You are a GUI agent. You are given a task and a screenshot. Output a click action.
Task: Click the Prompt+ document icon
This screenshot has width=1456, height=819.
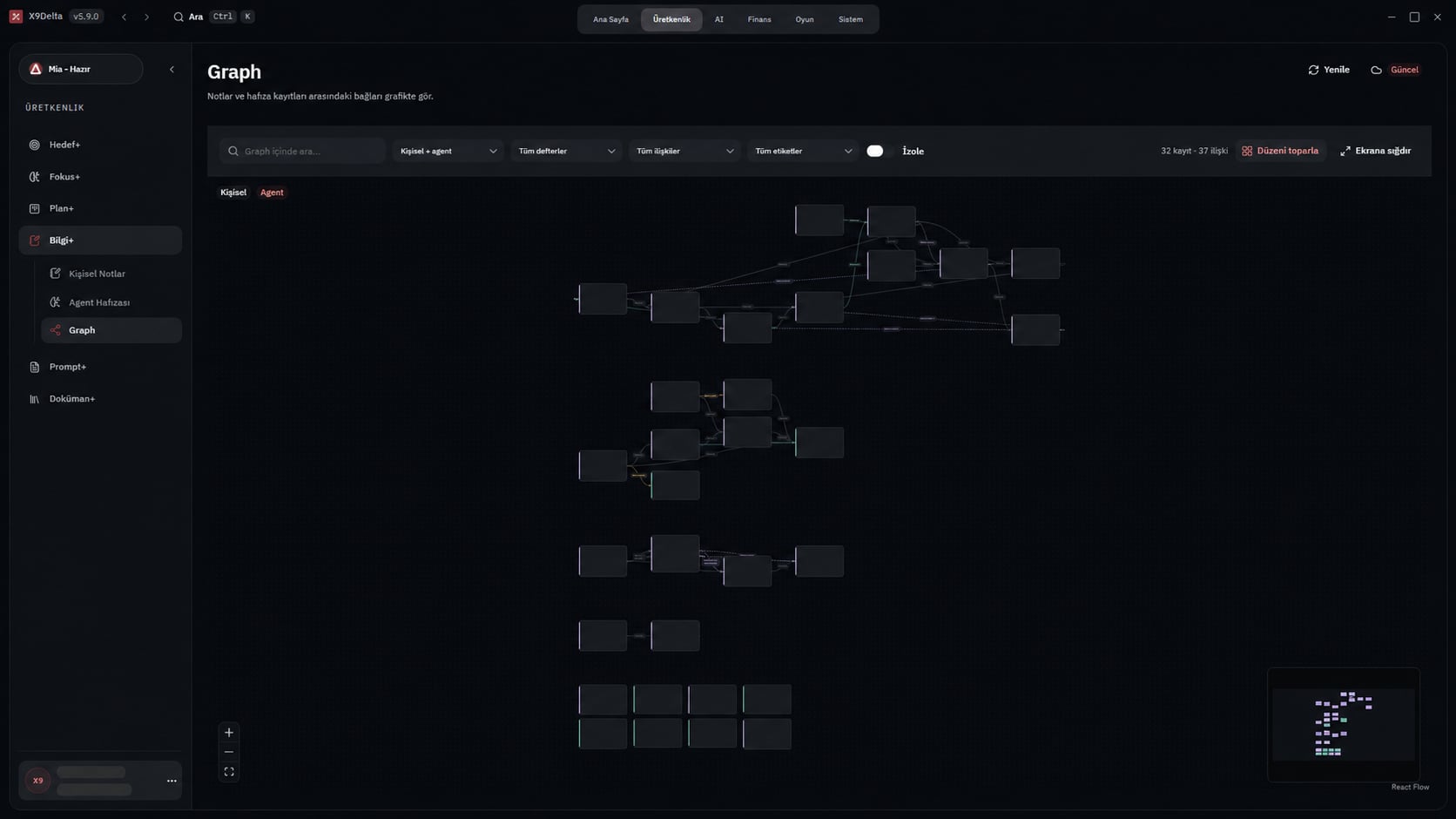click(x=35, y=367)
